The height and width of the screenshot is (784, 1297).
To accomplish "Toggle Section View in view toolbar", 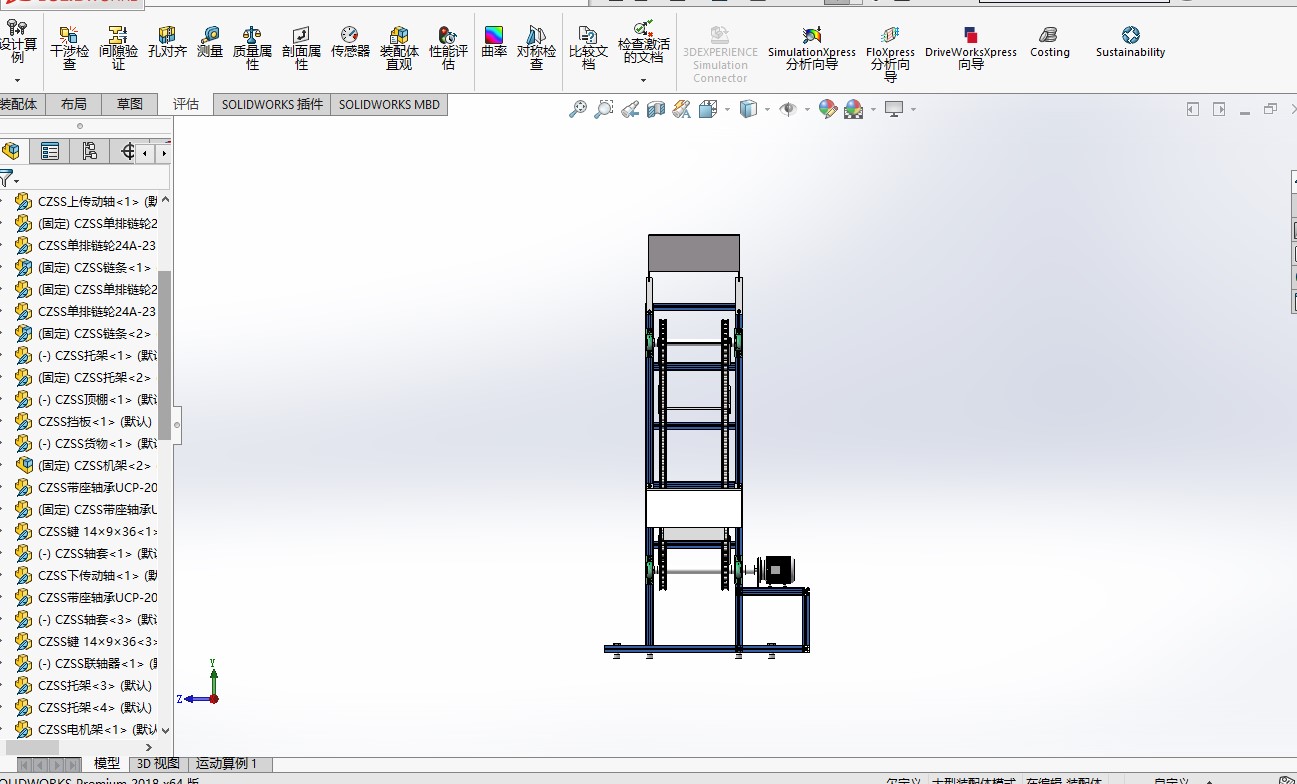I will click(x=656, y=109).
